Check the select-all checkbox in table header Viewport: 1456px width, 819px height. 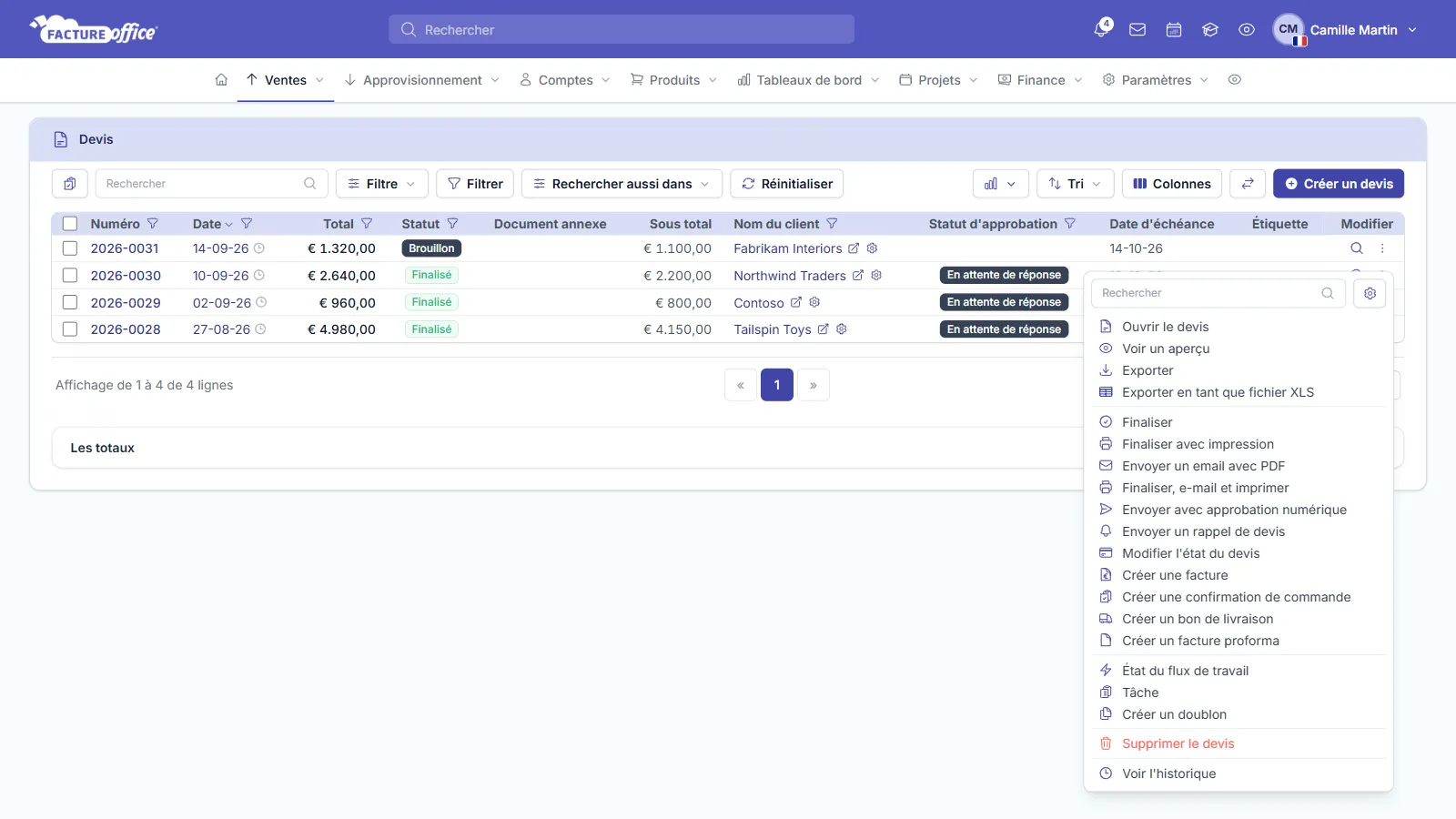tap(70, 224)
